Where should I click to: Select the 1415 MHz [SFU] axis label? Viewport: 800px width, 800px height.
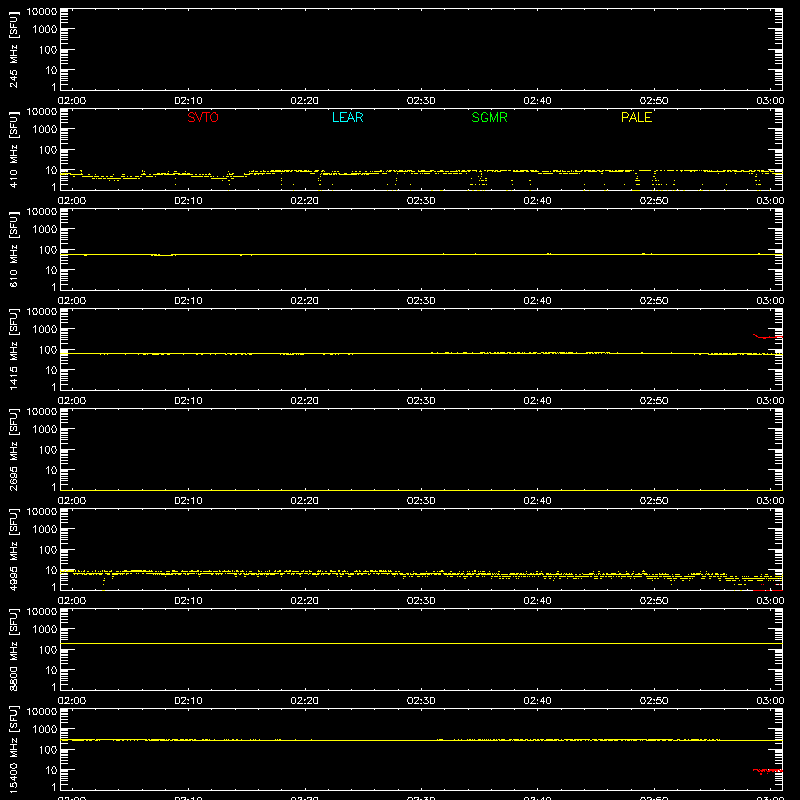pos(14,349)
